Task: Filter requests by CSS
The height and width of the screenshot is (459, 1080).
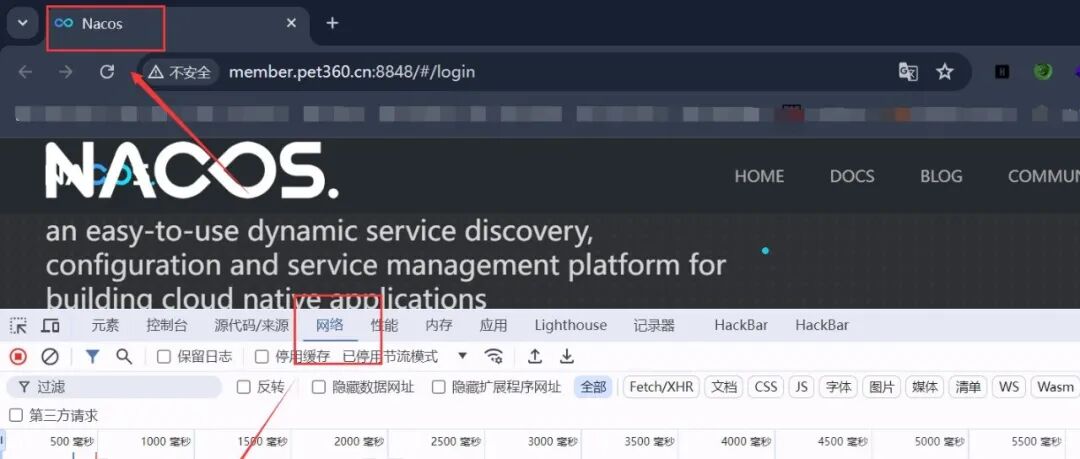Action: pyautogui.click(x=765, y=387)
